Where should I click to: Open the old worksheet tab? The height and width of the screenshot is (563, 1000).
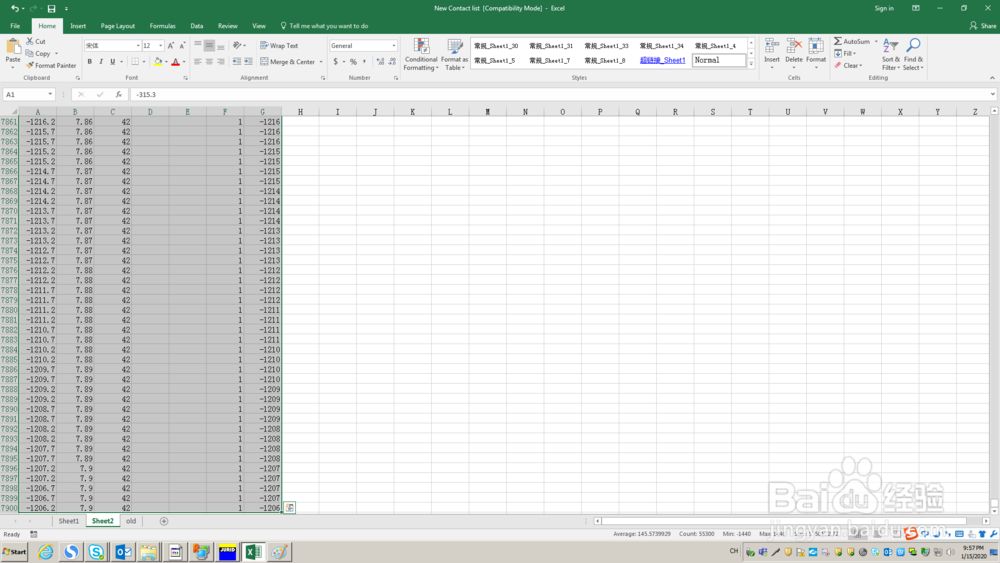click(x=131, y=521)
